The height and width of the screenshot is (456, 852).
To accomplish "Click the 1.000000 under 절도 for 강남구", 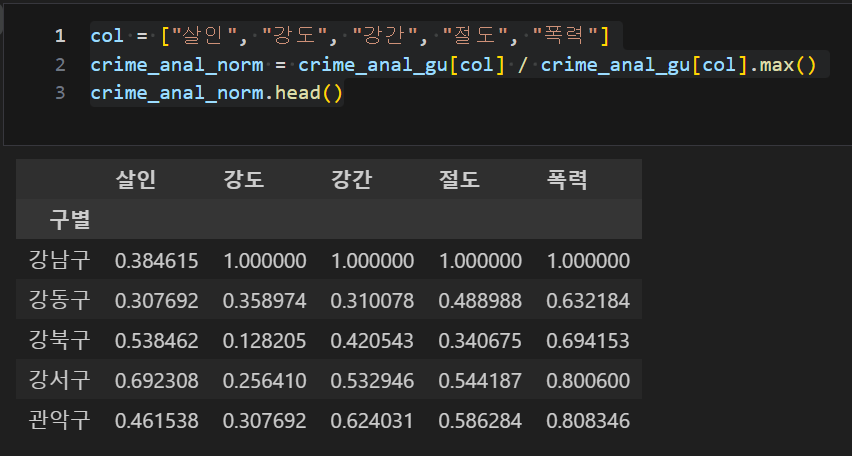I will coord(480,261).
